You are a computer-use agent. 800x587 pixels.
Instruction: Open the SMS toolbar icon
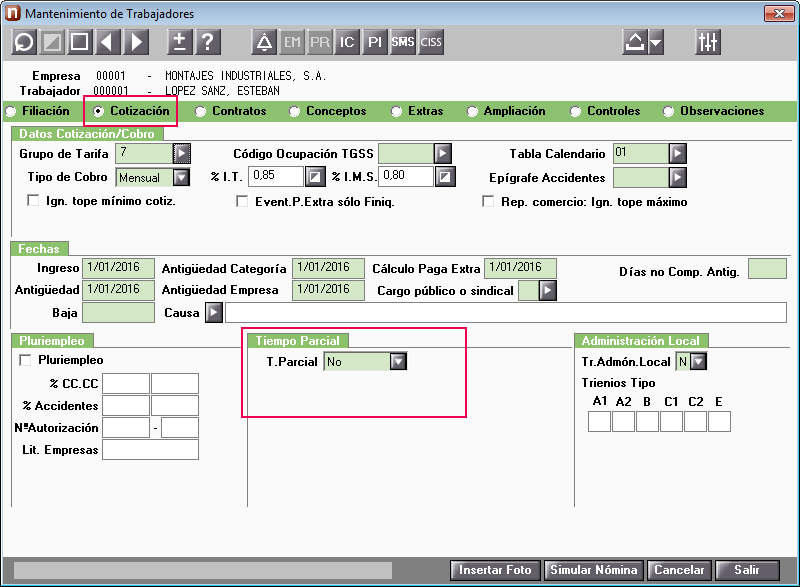(x=403, y=42)
